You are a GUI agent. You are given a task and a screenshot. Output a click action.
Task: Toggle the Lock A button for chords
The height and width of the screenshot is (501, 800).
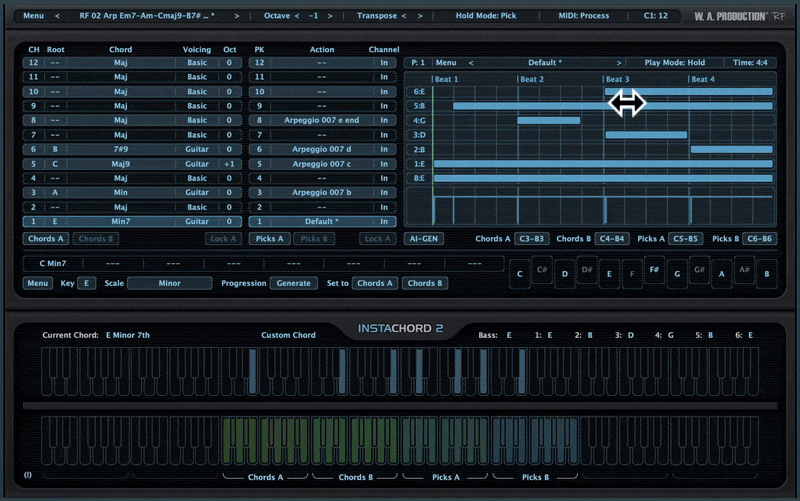tap(223, 239)
